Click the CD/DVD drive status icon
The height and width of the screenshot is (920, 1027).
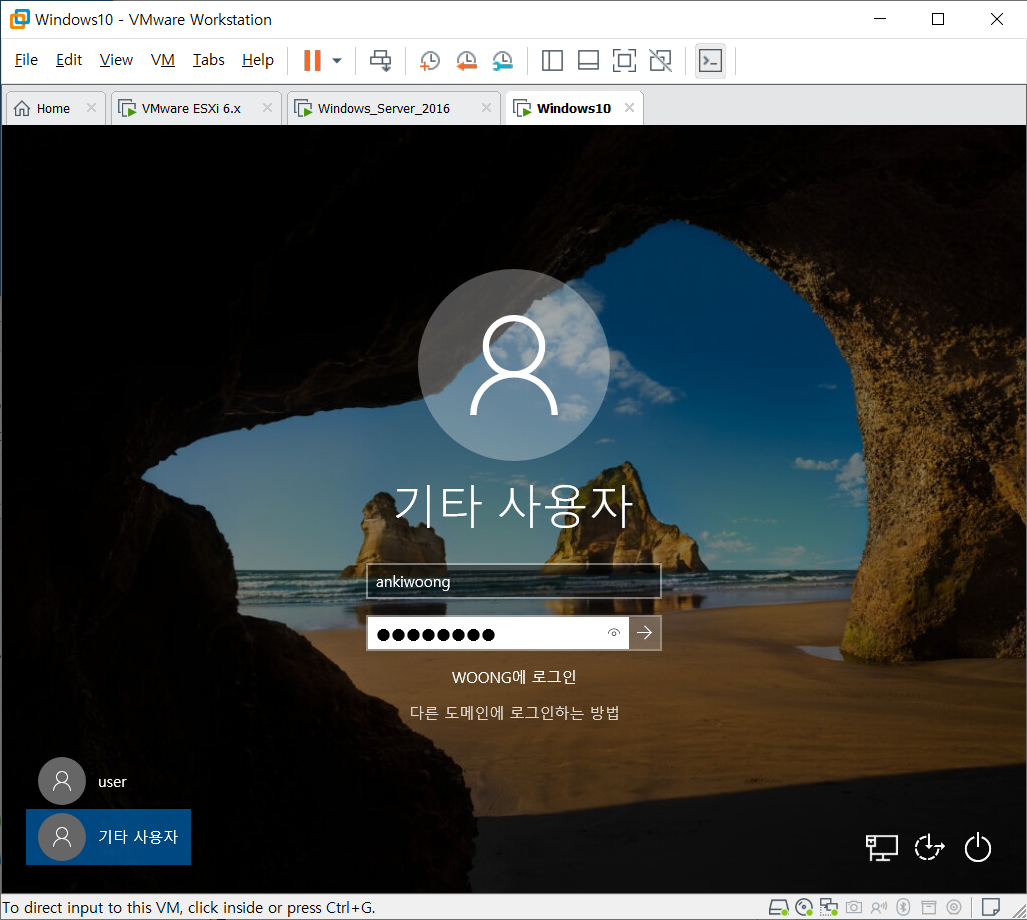click(804, 908)
